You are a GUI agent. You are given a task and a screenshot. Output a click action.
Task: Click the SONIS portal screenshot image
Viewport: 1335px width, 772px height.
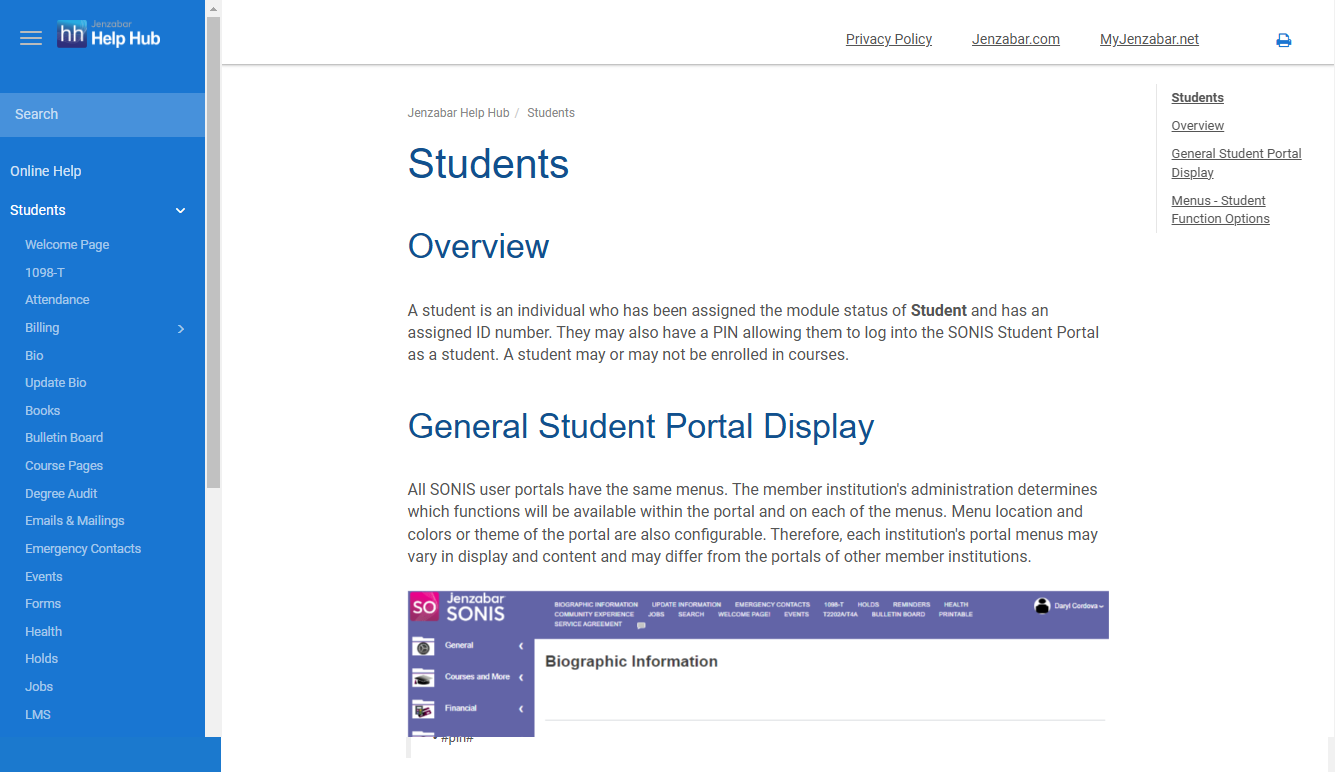point(757,664)
